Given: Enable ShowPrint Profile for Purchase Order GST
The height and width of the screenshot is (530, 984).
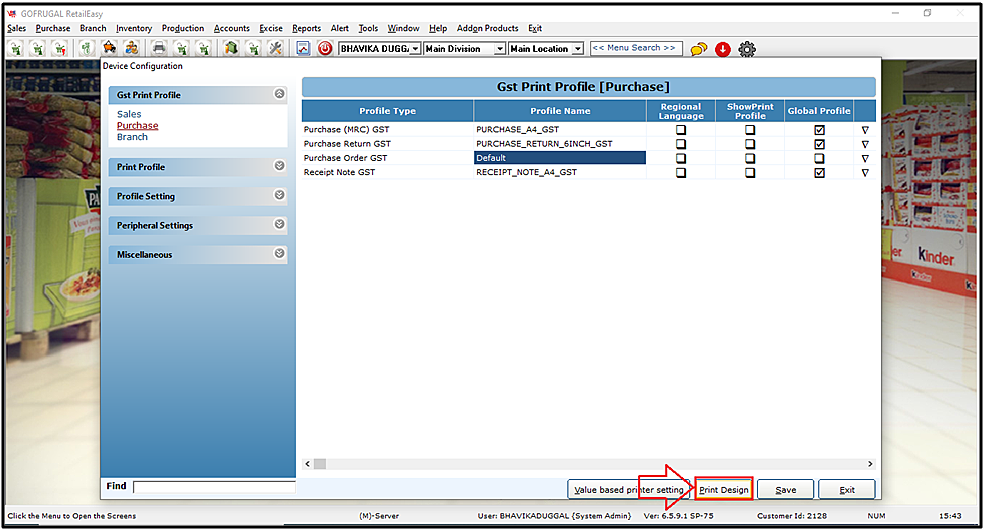Looking at the screenshot, I should point(750,159).
